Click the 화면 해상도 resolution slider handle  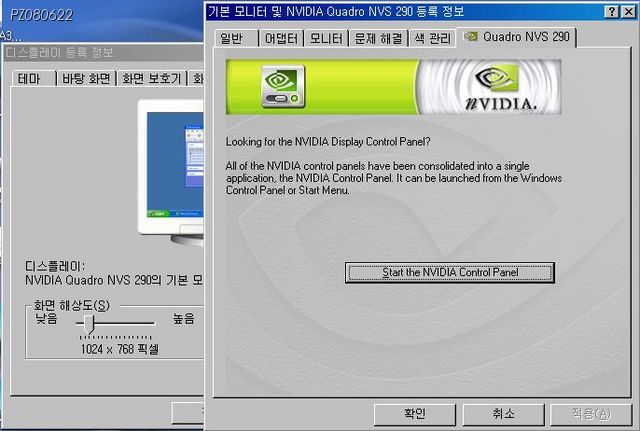89,324
